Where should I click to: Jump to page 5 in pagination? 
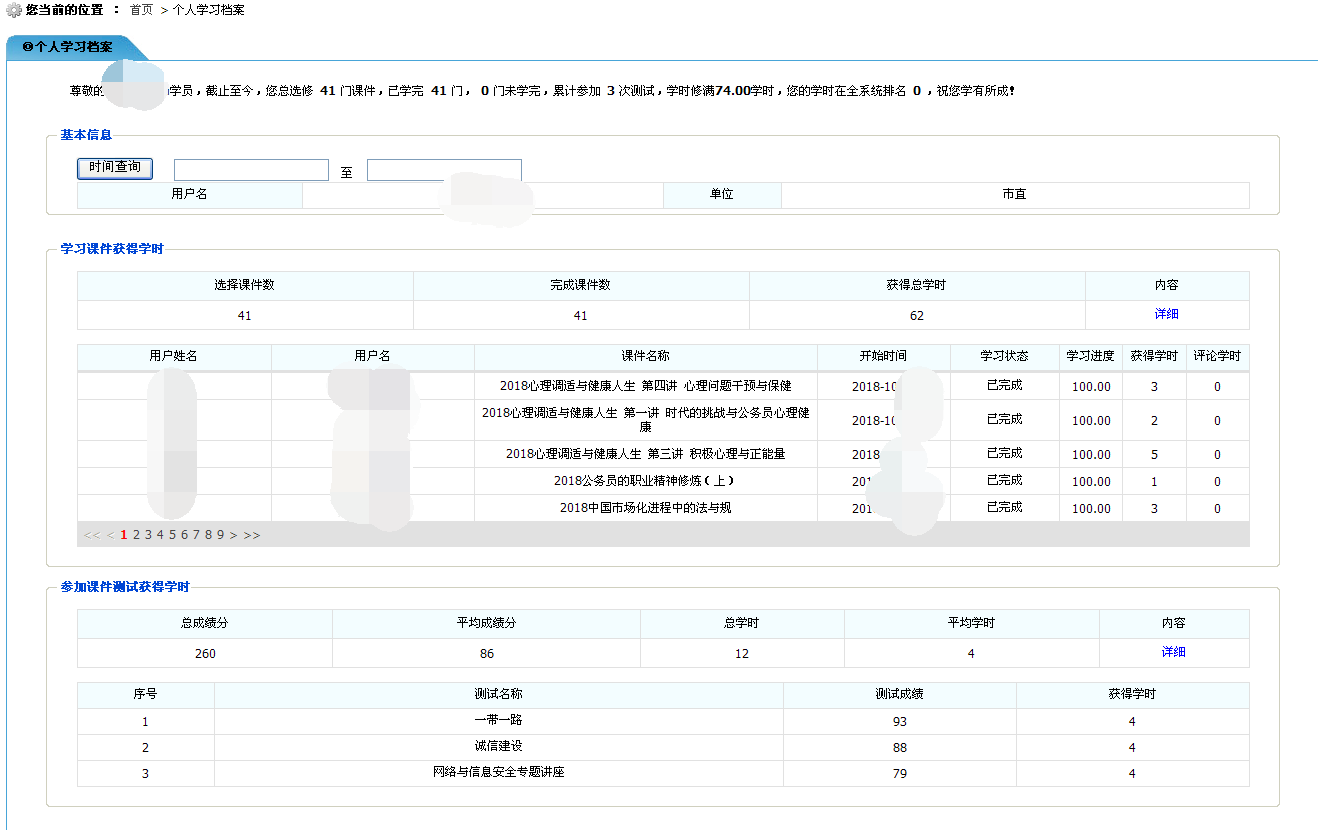click(x=172, y=535)
